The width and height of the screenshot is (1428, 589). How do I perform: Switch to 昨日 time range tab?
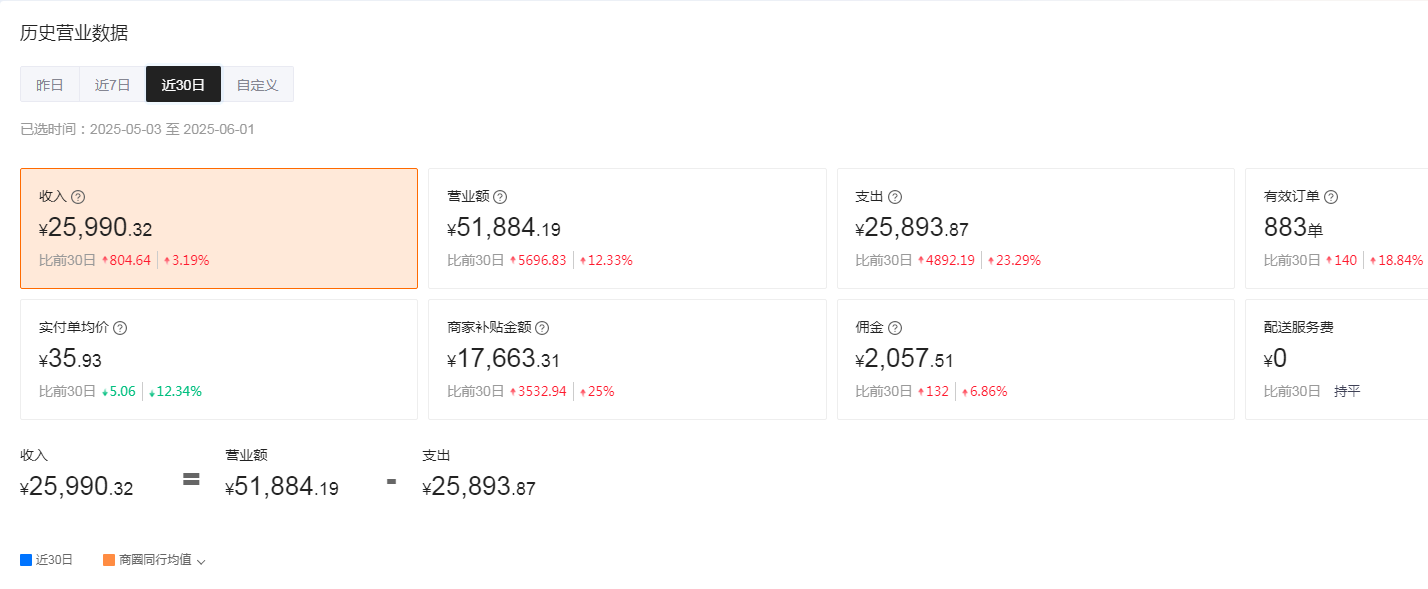(50, 85)
